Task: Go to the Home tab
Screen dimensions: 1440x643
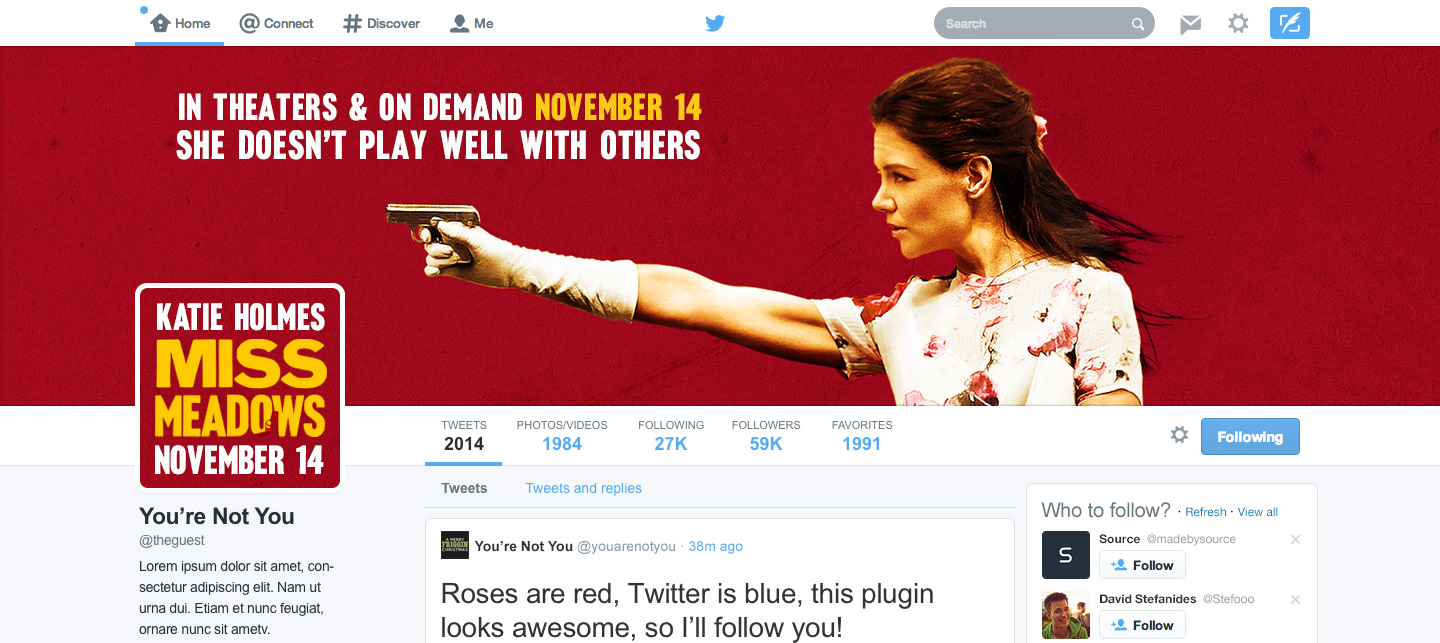Action: [x=180, y=23]
